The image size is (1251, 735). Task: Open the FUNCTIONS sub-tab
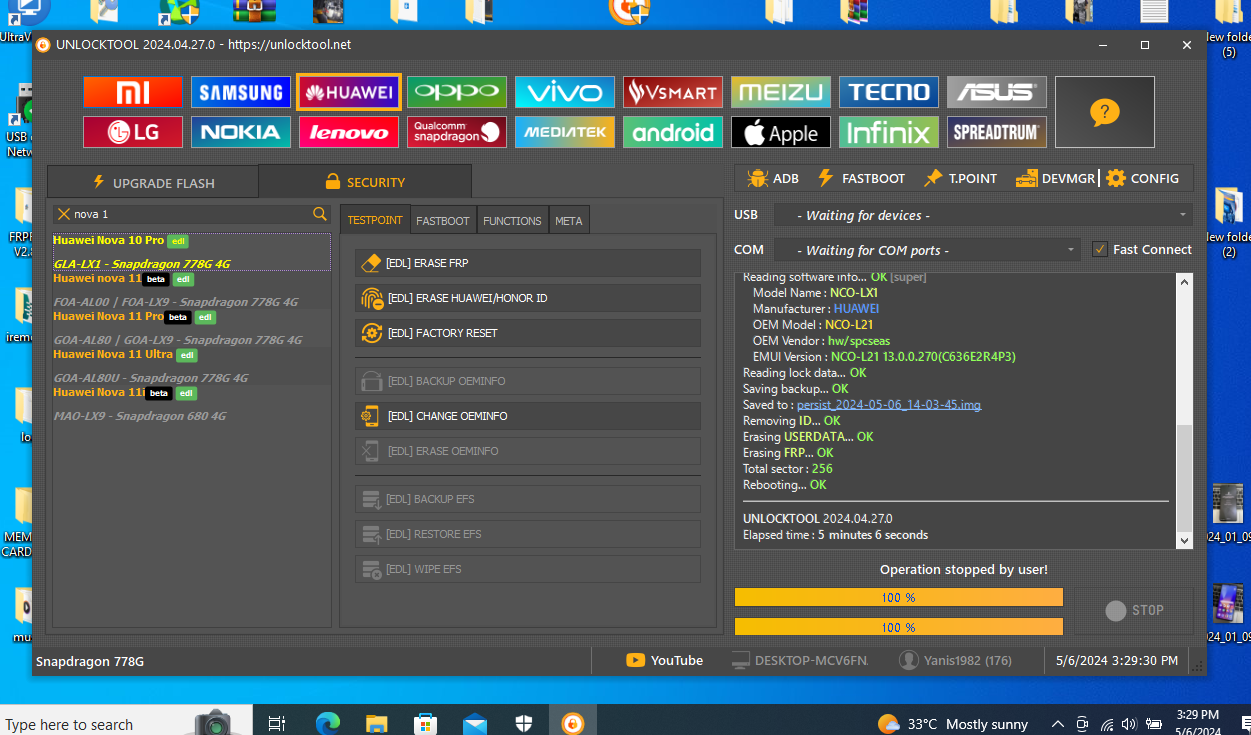tap(512, 220)
